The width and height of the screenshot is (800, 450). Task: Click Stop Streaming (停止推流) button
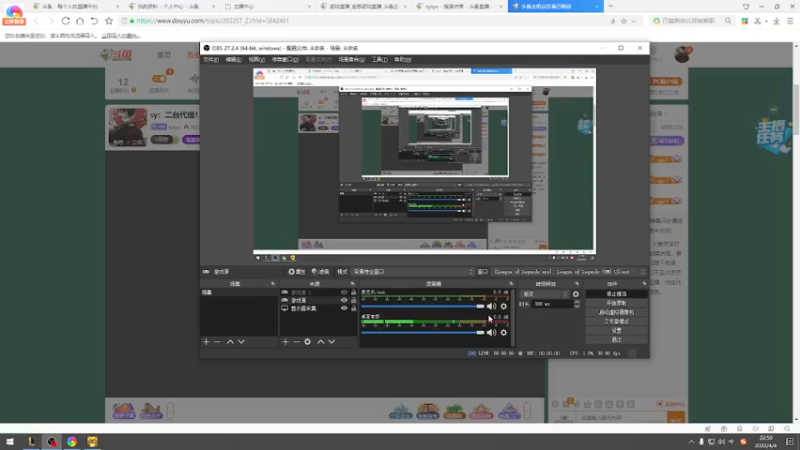616,294
